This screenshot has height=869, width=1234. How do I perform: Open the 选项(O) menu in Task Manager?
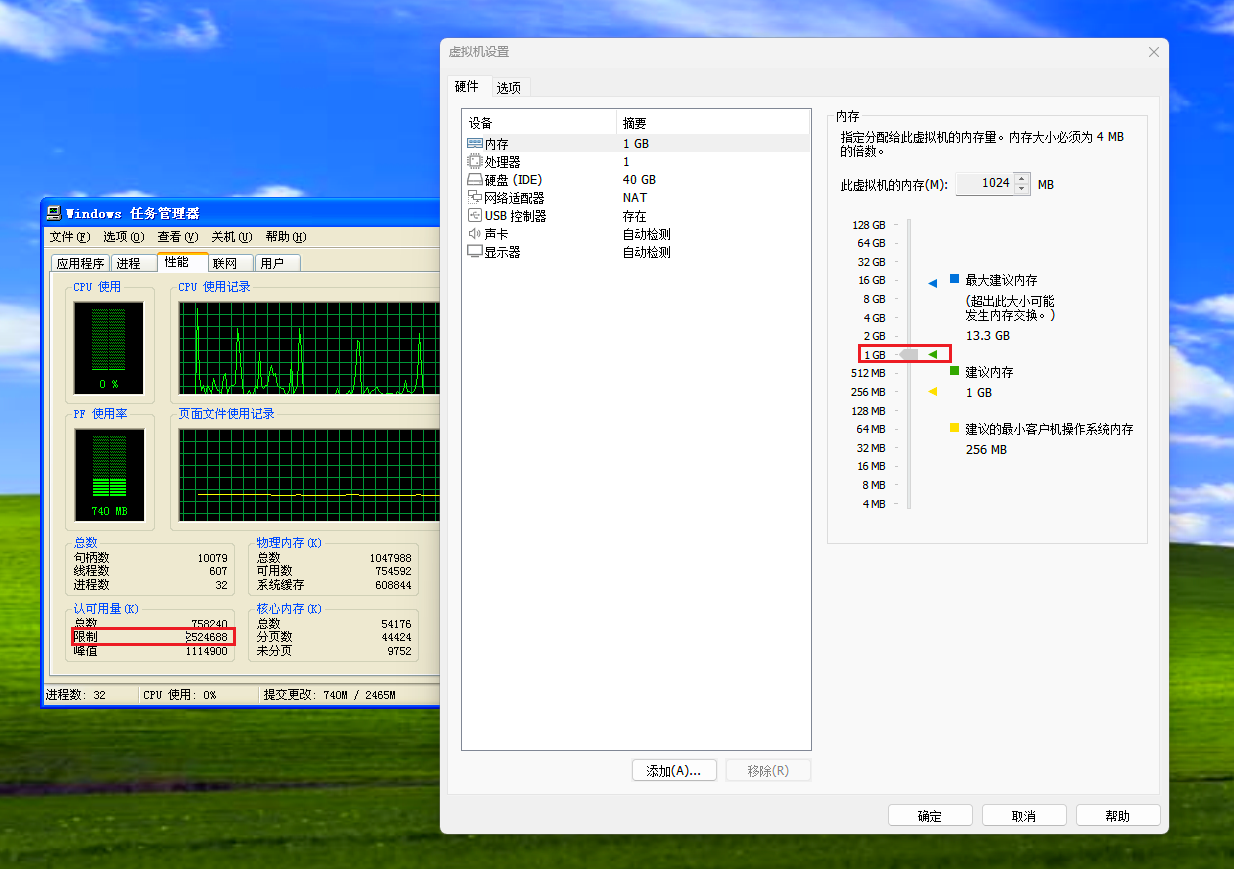(x=123, y=237)
